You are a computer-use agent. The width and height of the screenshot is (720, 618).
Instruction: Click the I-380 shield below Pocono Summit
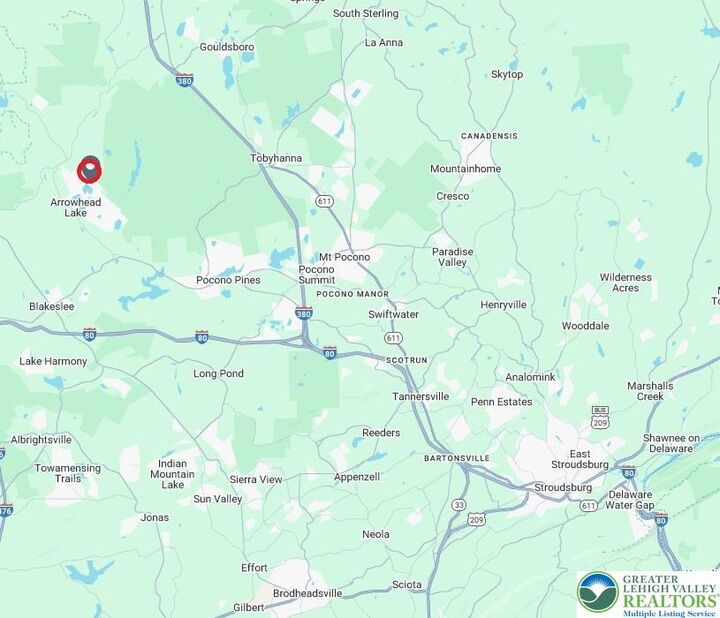304,313
